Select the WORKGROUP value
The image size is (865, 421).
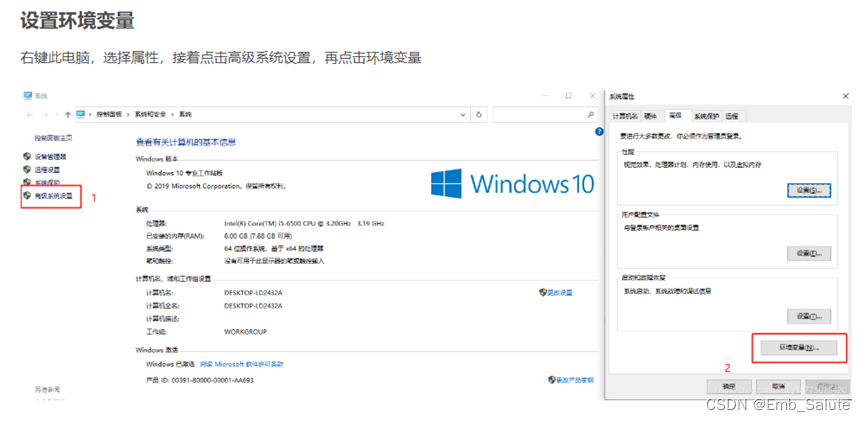click(245, 332)
